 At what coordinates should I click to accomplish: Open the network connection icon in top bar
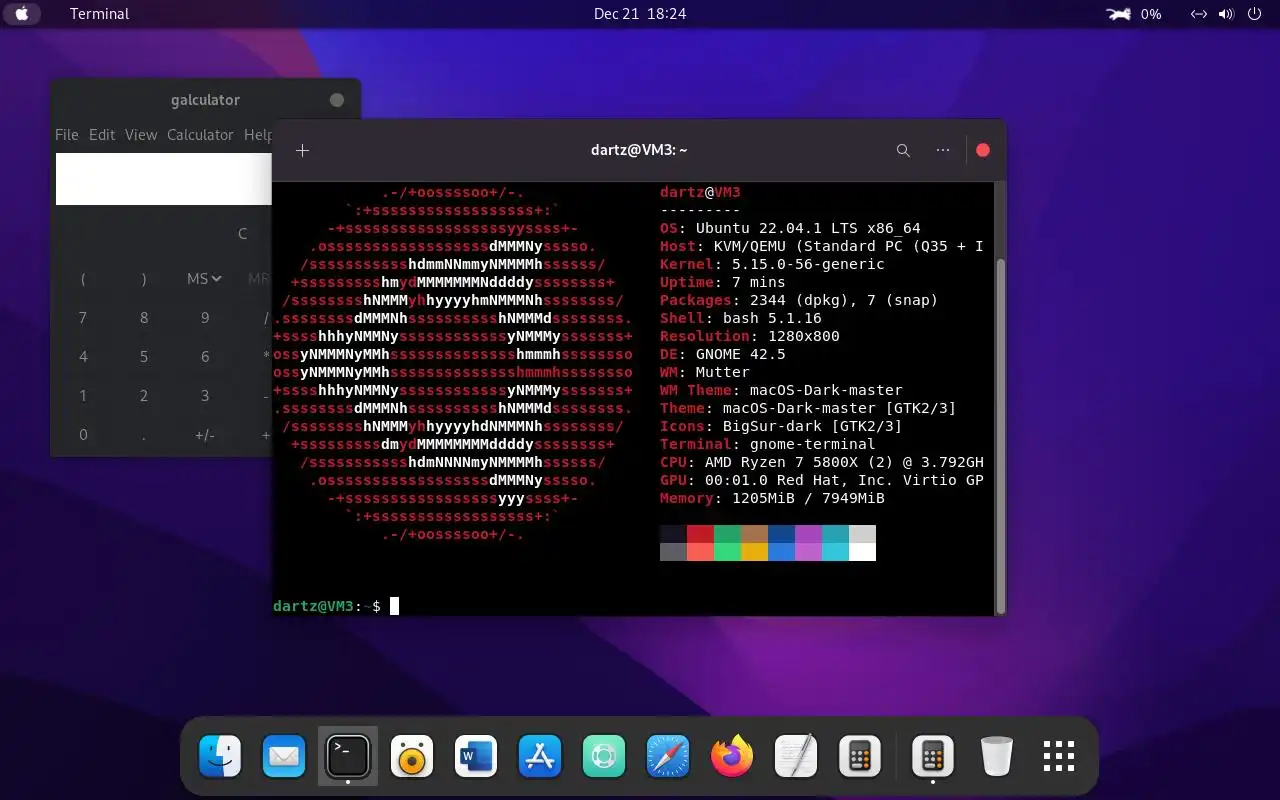[1198, 14]
